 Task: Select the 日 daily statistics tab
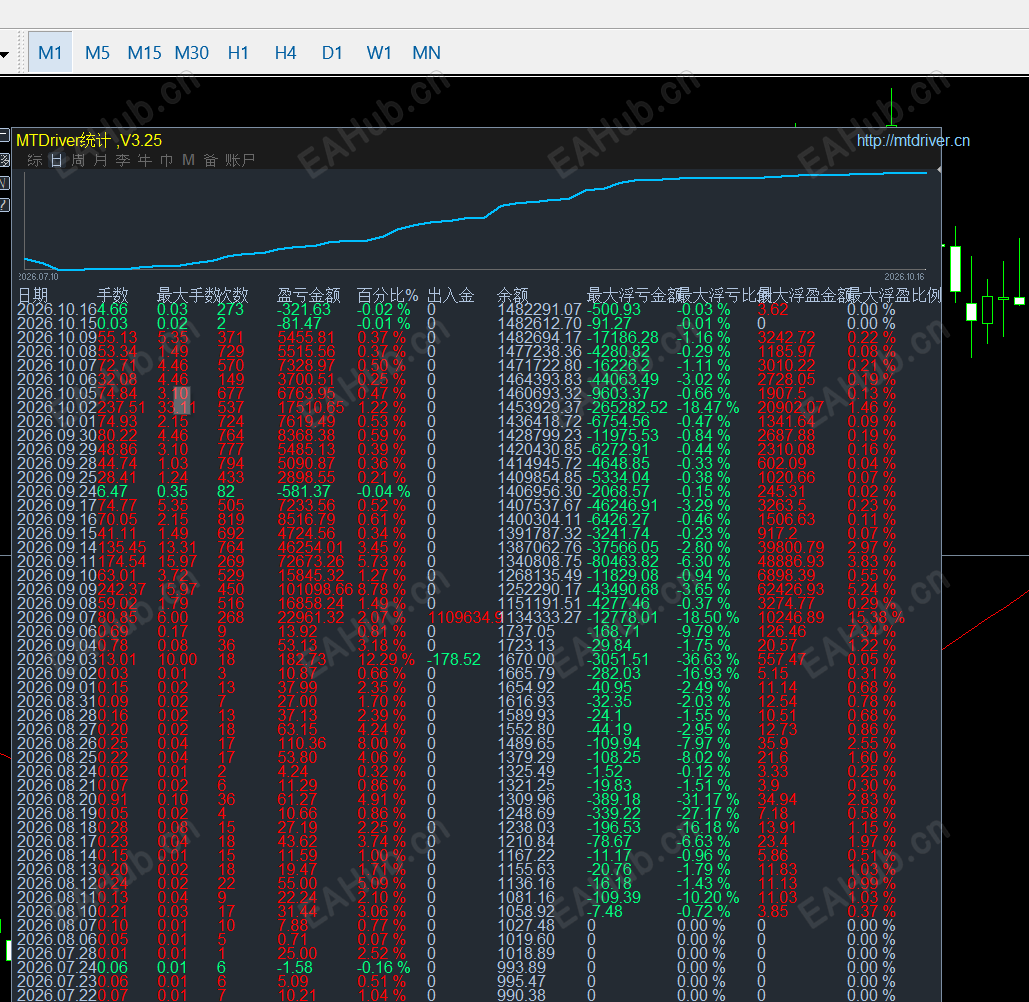coord(56,160)
